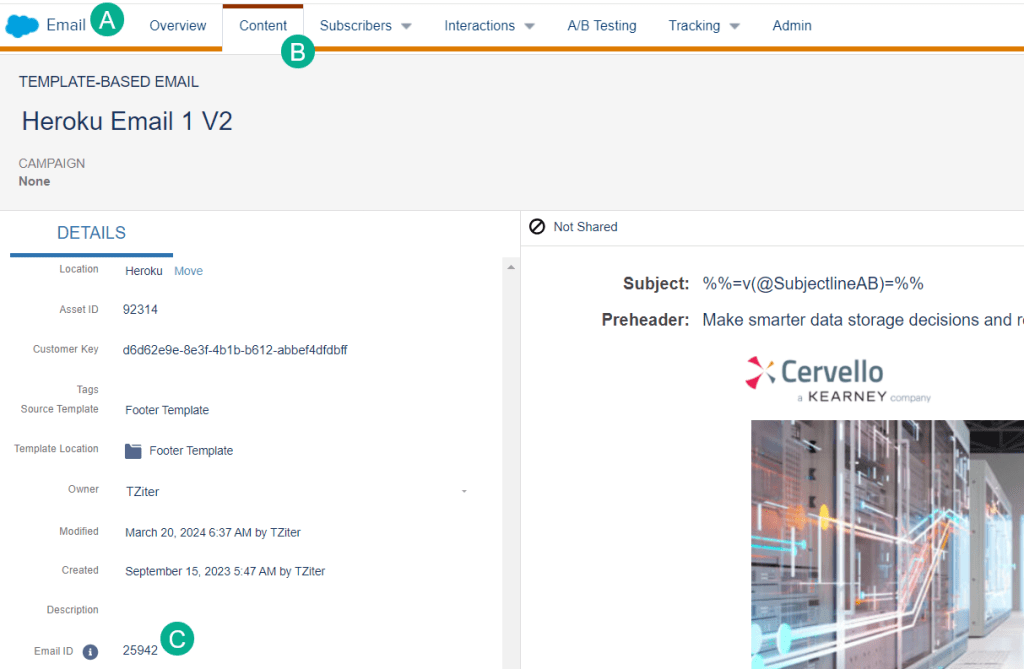Viewport: 1024px width, 669px height.
Task: Click the Heroku Email 1 V2 title
Action: coord(127,121)
